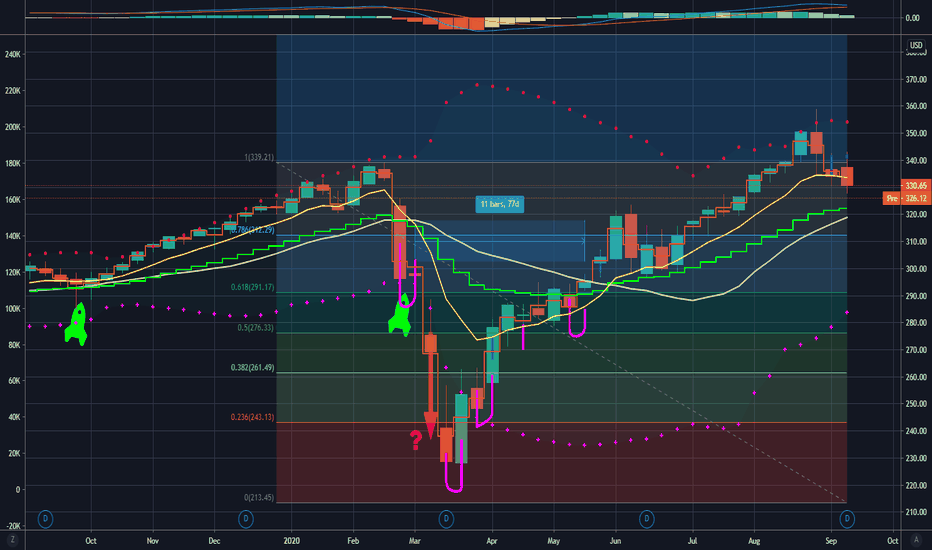Click the Aug label on the time axis

tap(754, 540)
